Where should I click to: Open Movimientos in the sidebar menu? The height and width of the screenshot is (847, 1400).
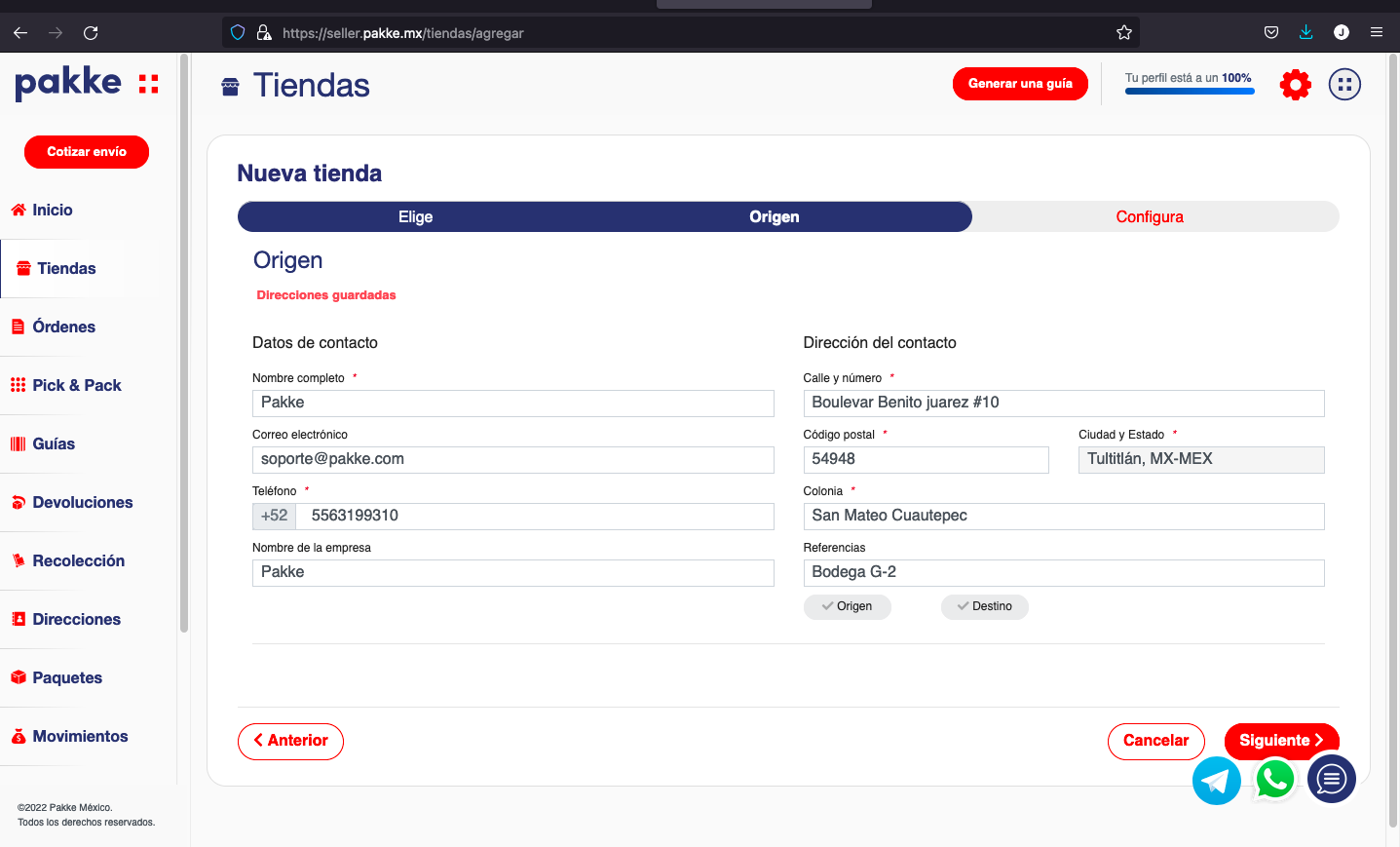tap(80, 736)
